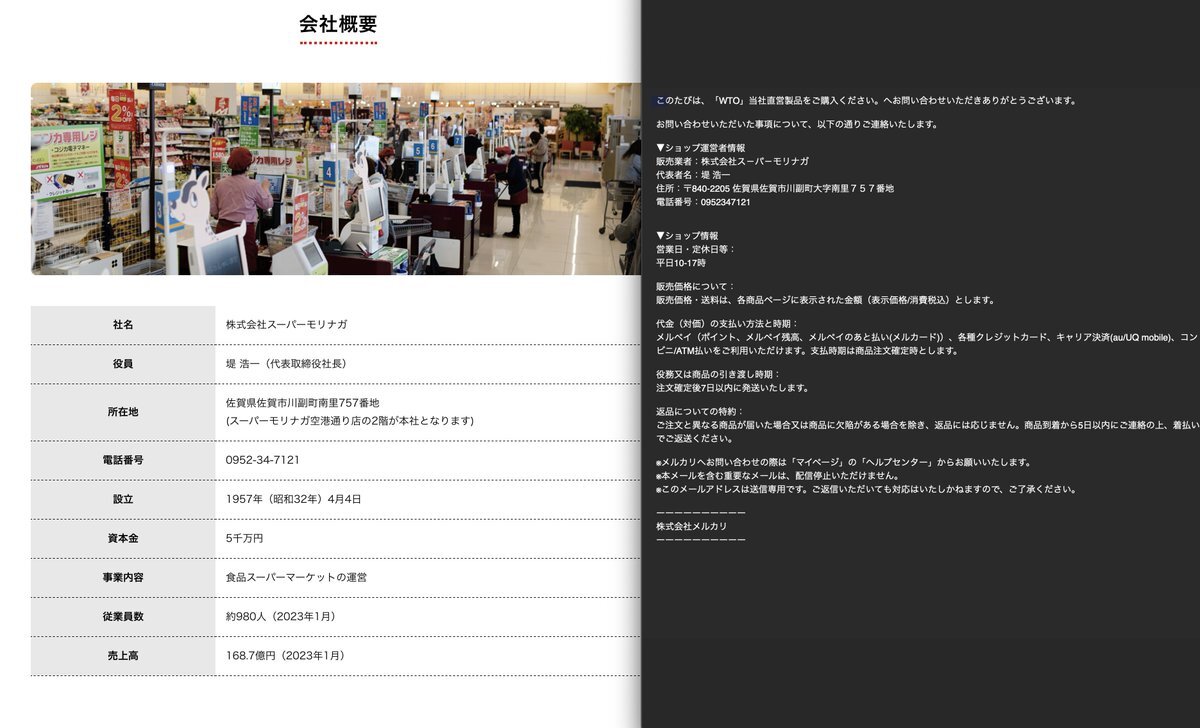Select the 社名 row label
Screen dimensions: 1200x728
coord(123,325)
